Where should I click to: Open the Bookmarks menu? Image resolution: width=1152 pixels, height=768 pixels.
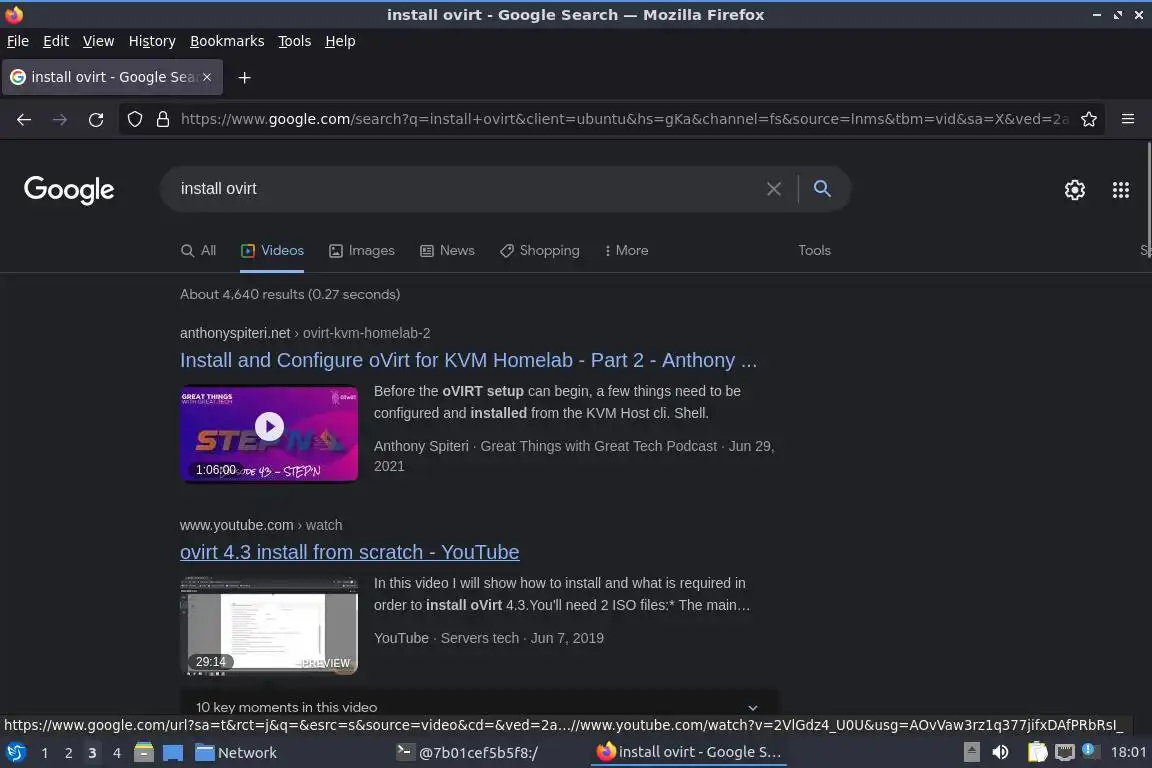[227, 41]
